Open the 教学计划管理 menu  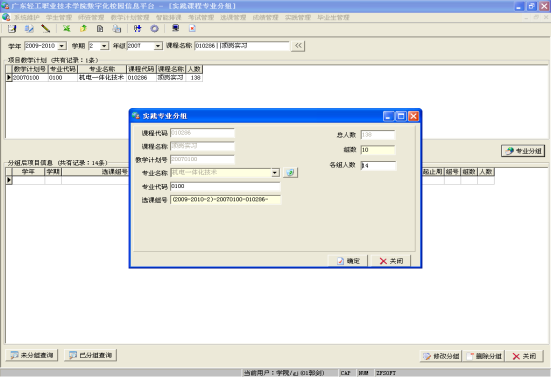tap(130, 17)
